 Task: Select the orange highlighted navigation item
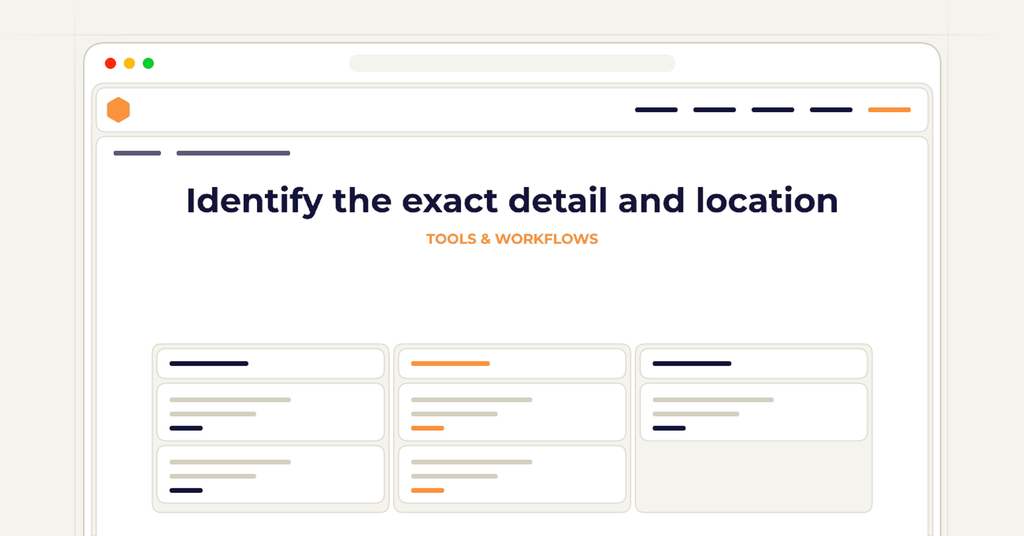coord(889,110)
